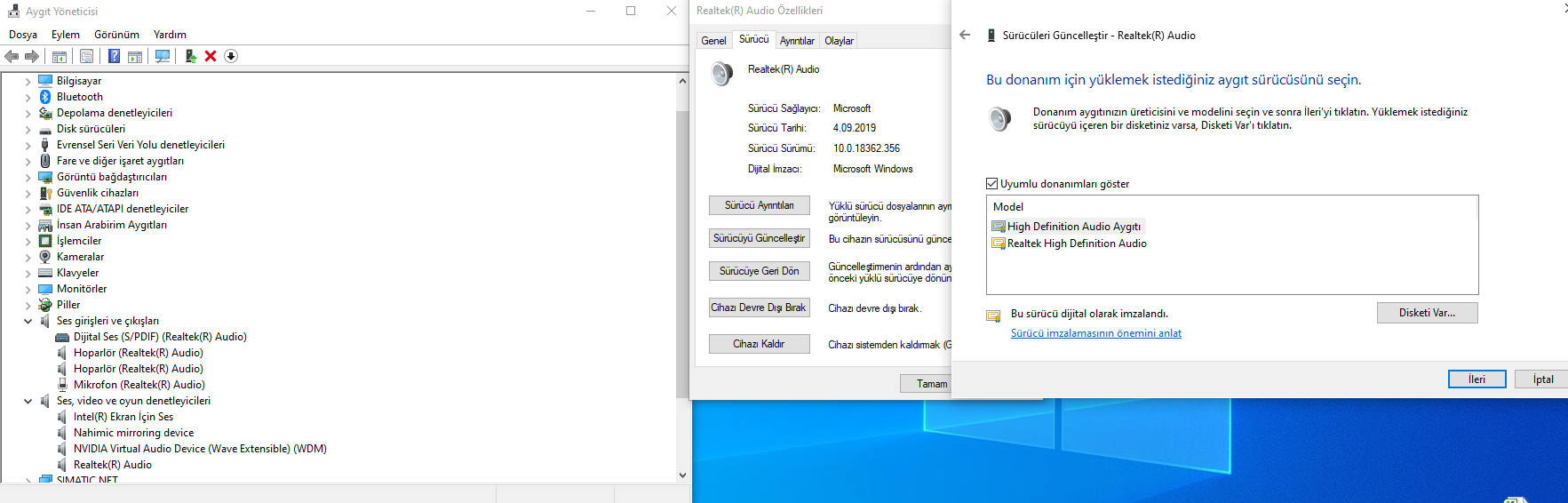Click Scan for hardware changes monitor icon
This screenshot has width=1568, height=503.
coord(163,56)
